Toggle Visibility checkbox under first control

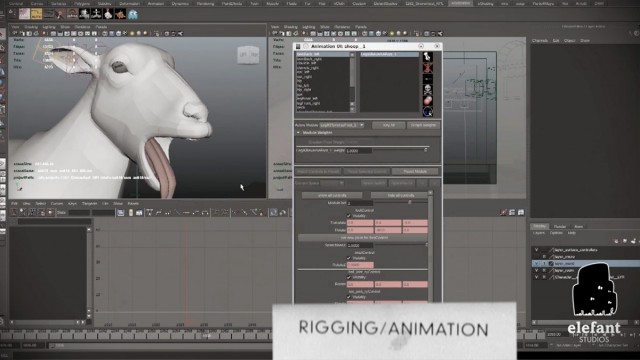pyautogui.click(x=349, y=216)
